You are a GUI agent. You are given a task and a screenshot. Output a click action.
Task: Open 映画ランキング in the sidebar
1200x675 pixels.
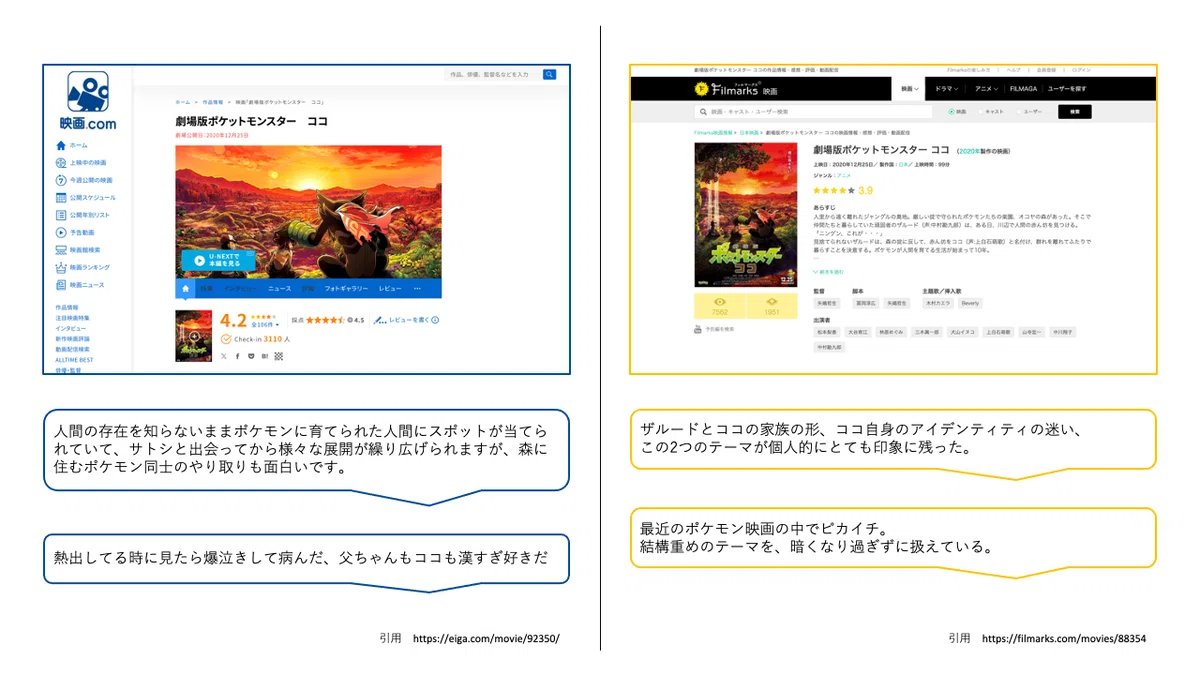pos(83,267)
